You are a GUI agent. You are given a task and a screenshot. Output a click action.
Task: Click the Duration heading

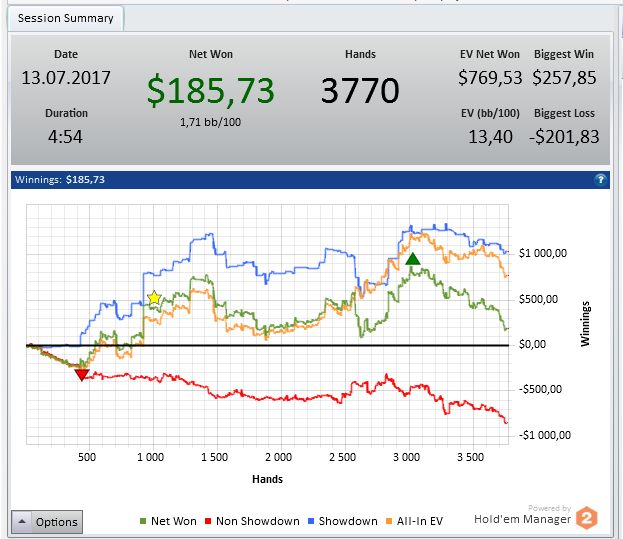[x=66, y=113]
